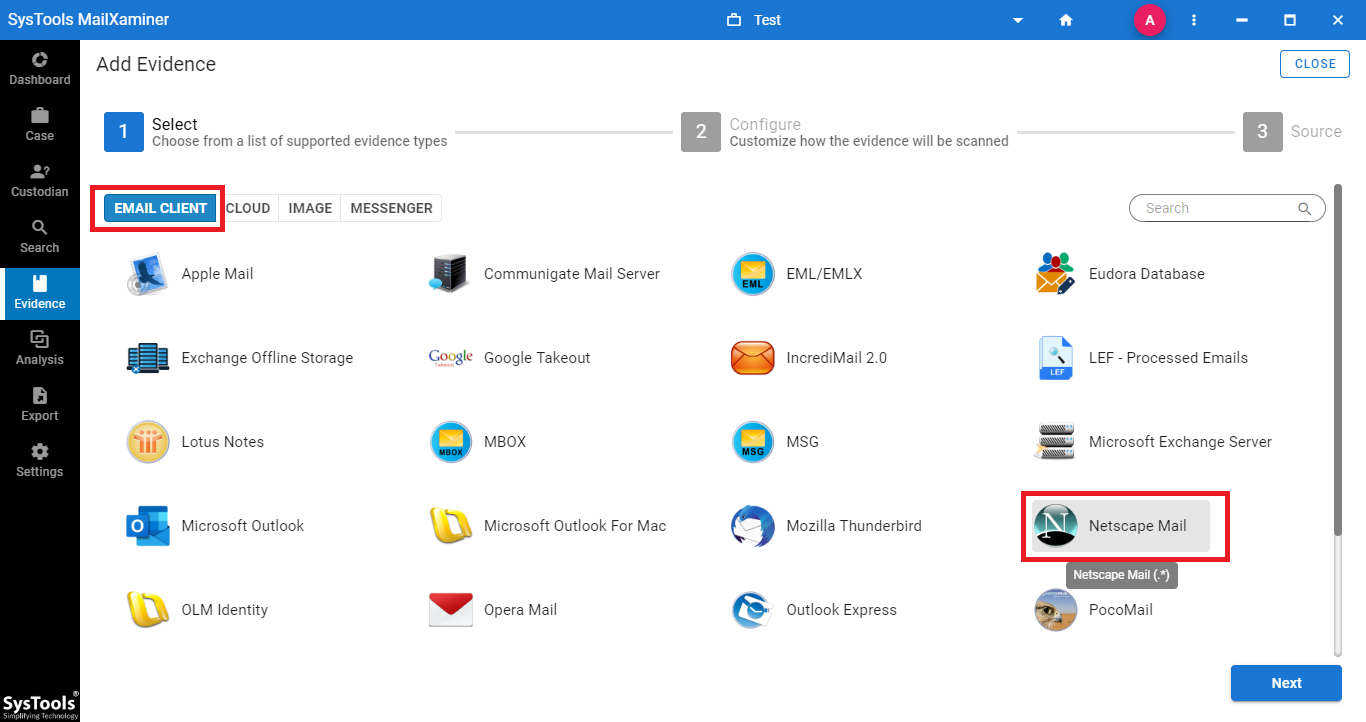Click the magnifier icon in search box

(x=1304, y=208)
